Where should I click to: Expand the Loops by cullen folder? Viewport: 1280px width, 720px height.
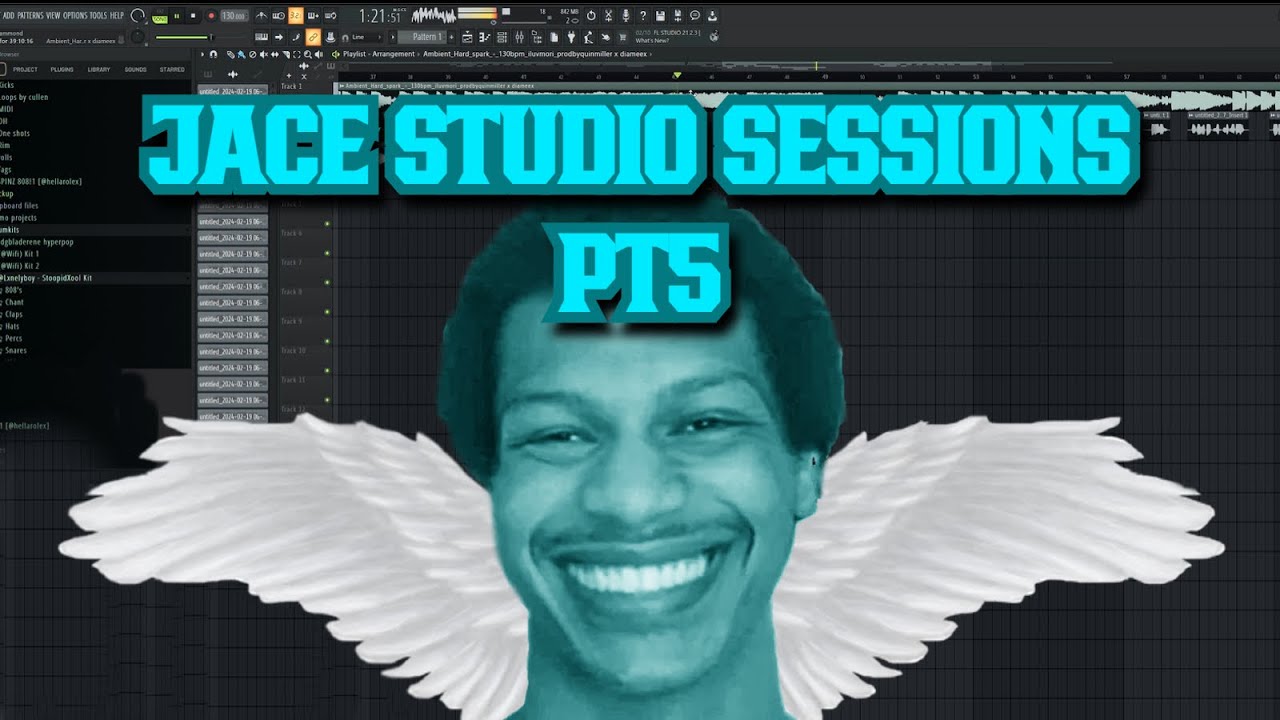pyautogui.click(x=25, y=97)
